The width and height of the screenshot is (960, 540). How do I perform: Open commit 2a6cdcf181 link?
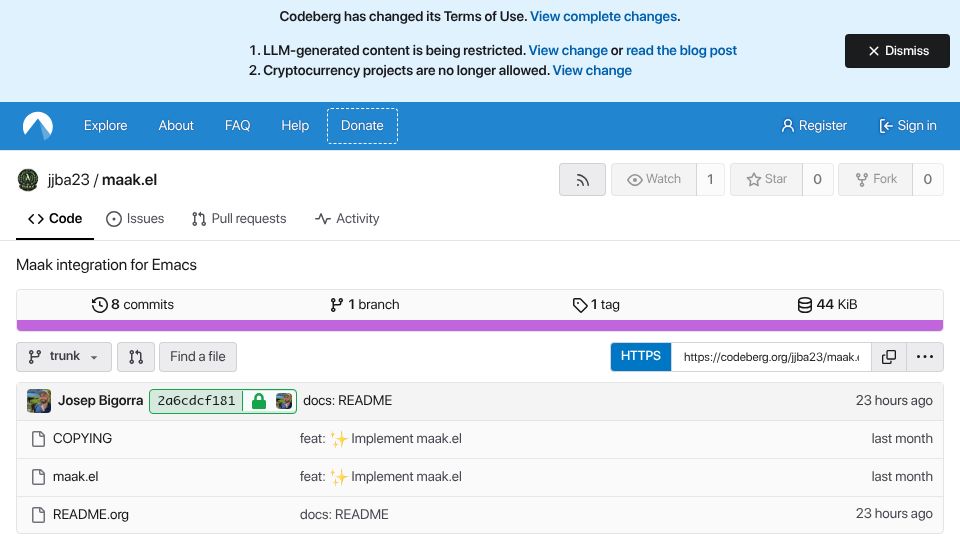196,401
